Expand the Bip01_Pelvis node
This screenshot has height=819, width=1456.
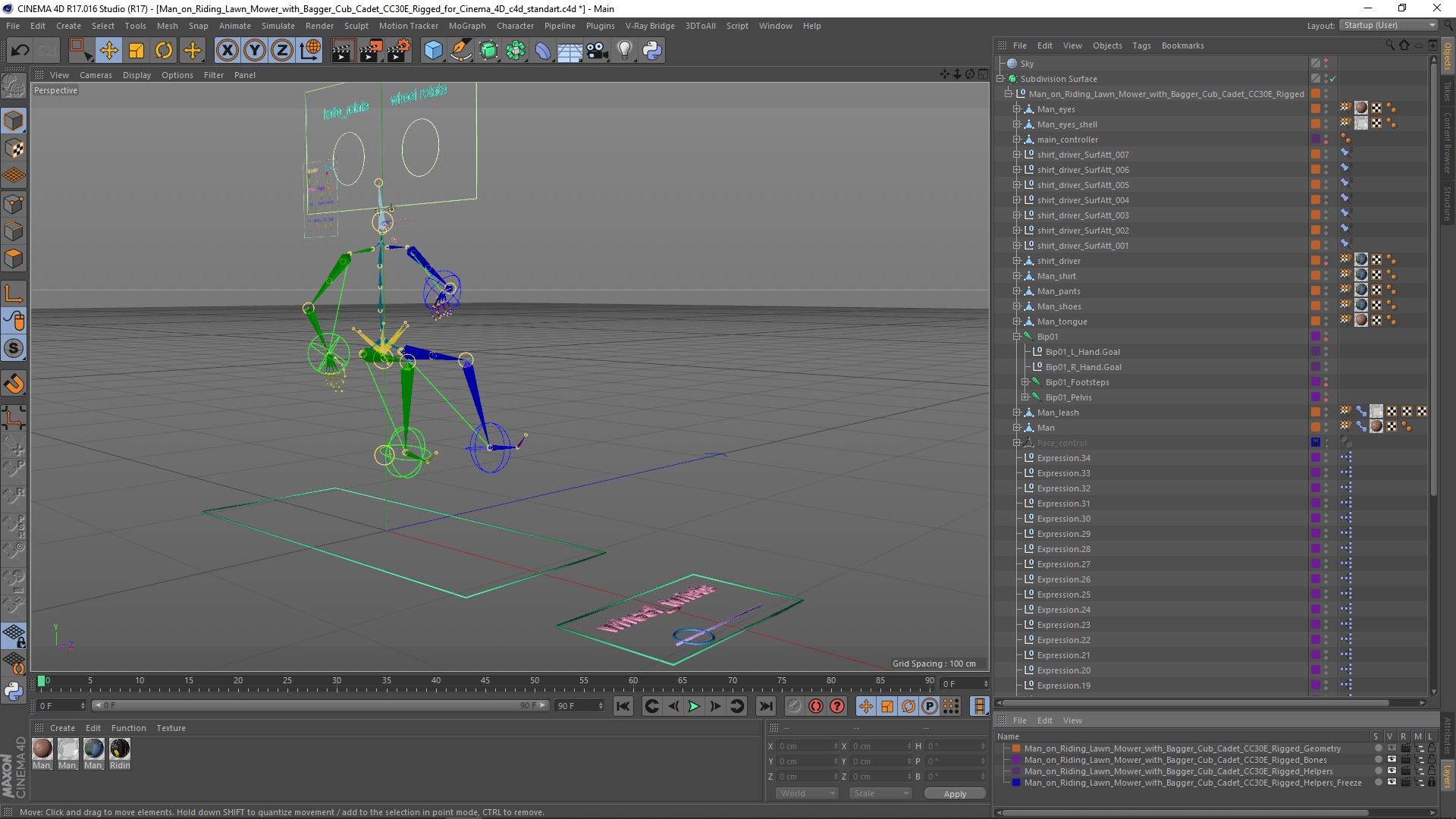[x=1025, y=397]
